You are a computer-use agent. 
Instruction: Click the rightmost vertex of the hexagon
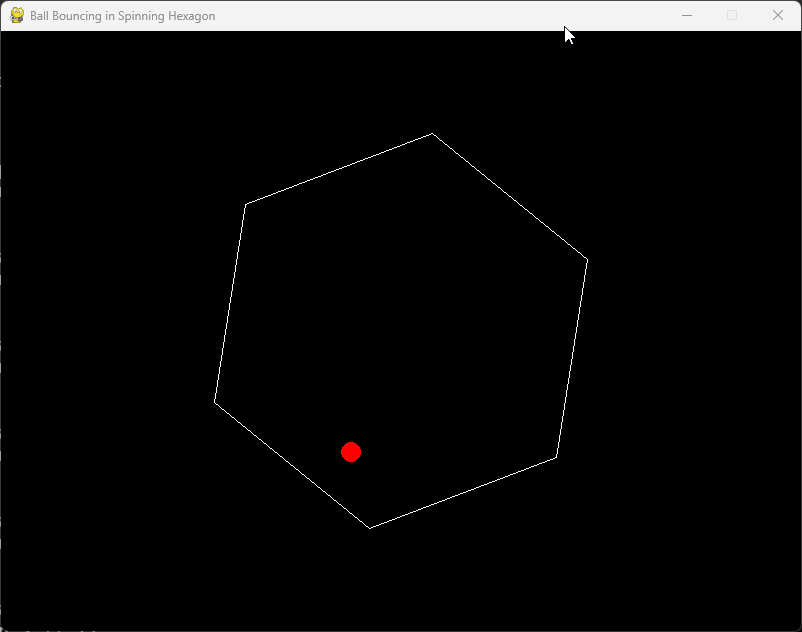point(587,260)
